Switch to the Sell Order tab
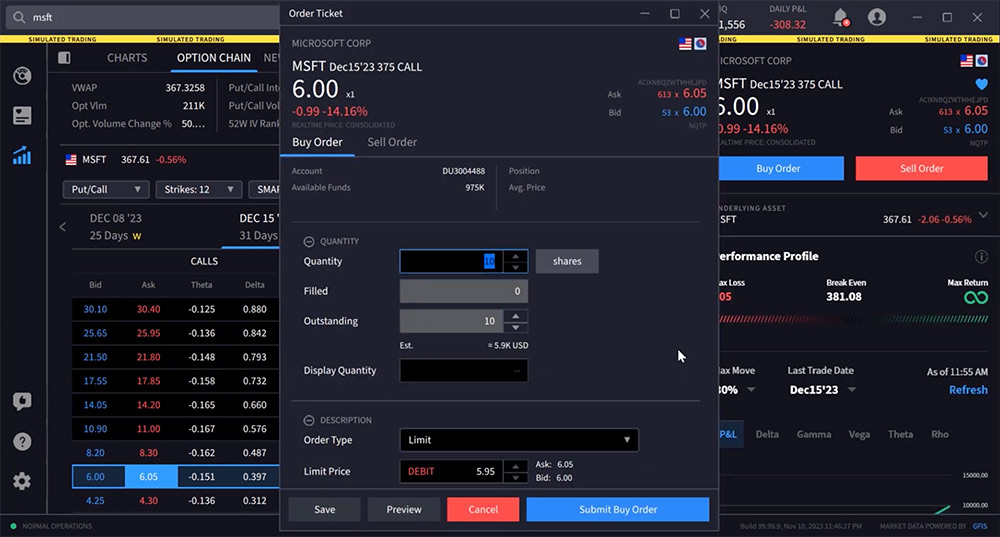 click(392, 142)
